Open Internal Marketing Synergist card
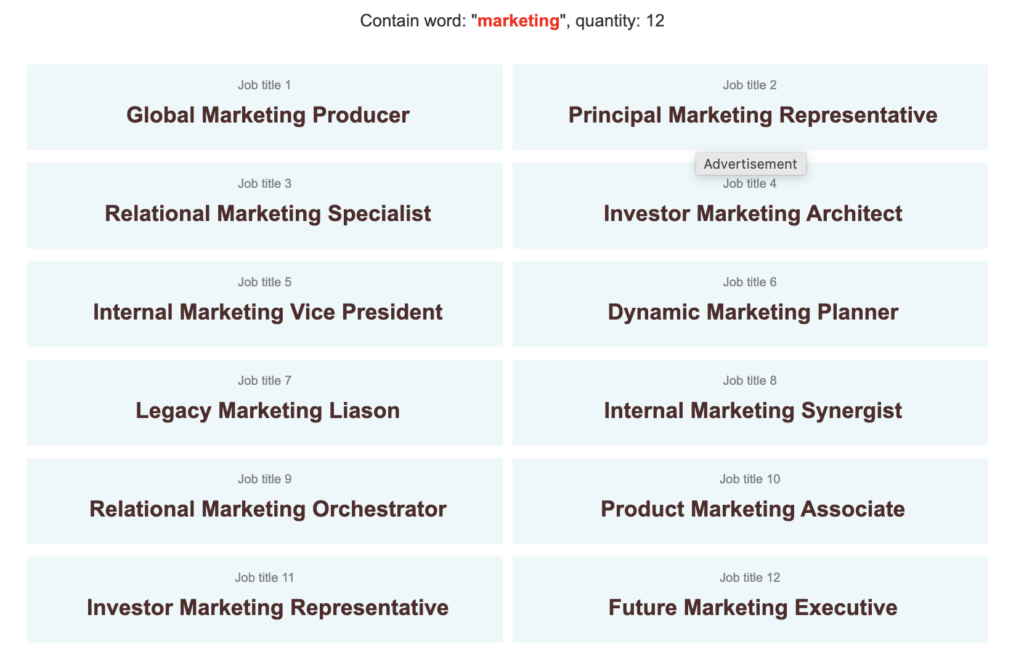The height and width of the screenshot is (660, 1024). [x=750, y=403]
